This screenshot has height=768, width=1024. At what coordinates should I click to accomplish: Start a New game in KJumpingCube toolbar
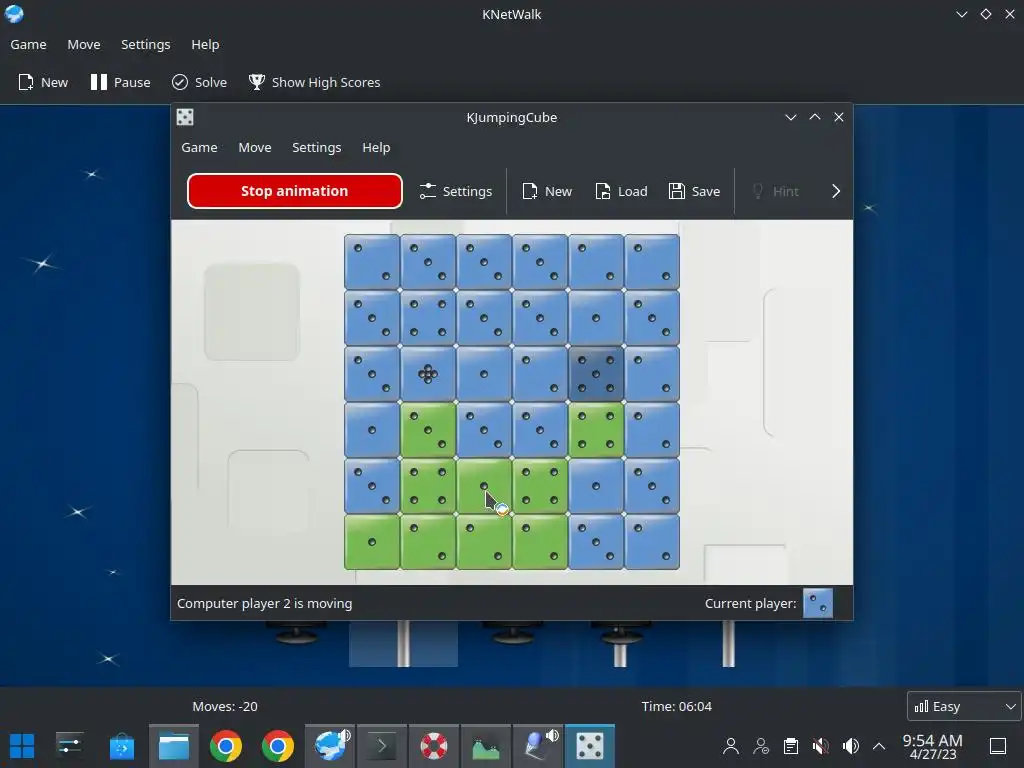pos(547,191)
